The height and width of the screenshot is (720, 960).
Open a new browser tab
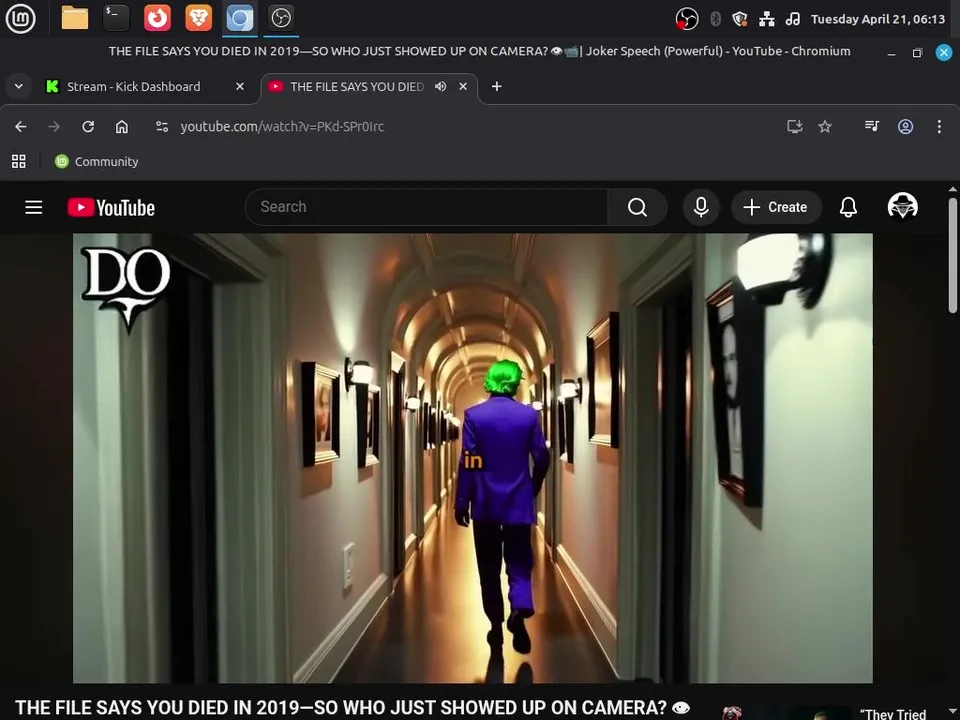click(x=497, y=86)
